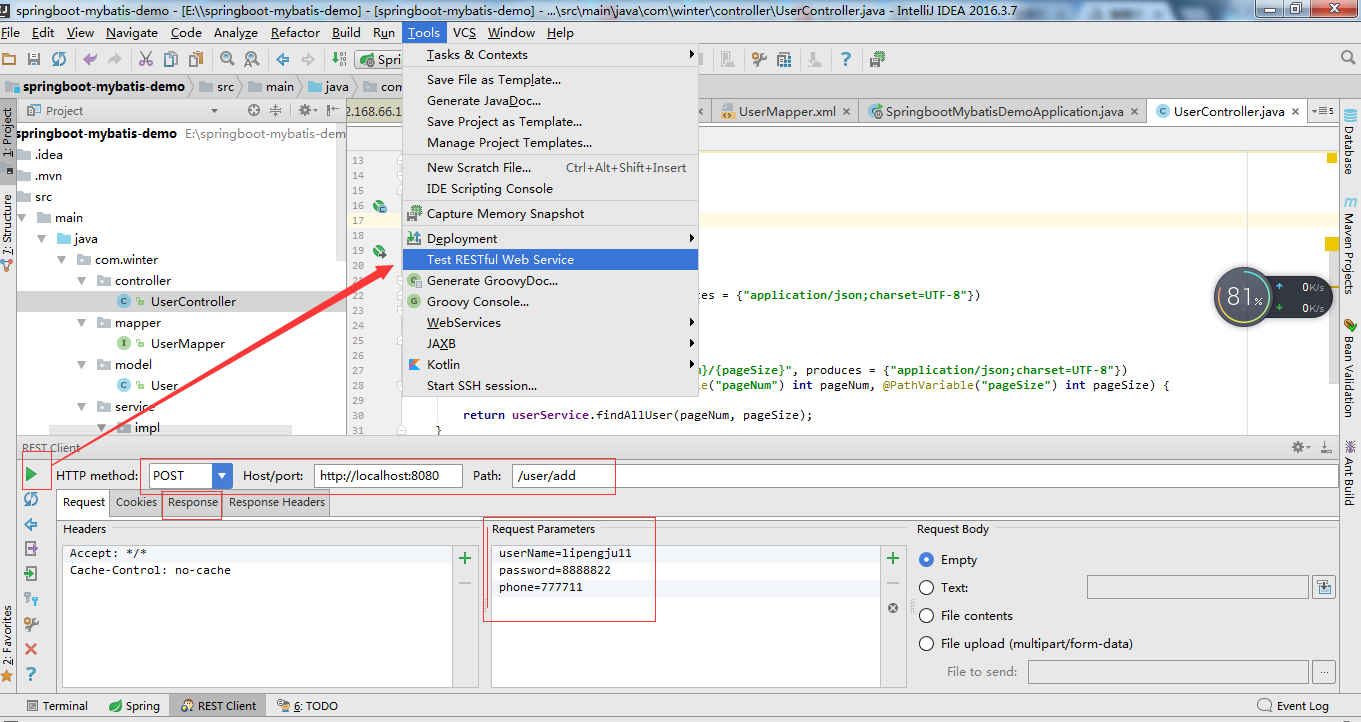This screenshot has width=1361, height=722.
Task: Open the Database side panel
Action: tap(1349, 142)
